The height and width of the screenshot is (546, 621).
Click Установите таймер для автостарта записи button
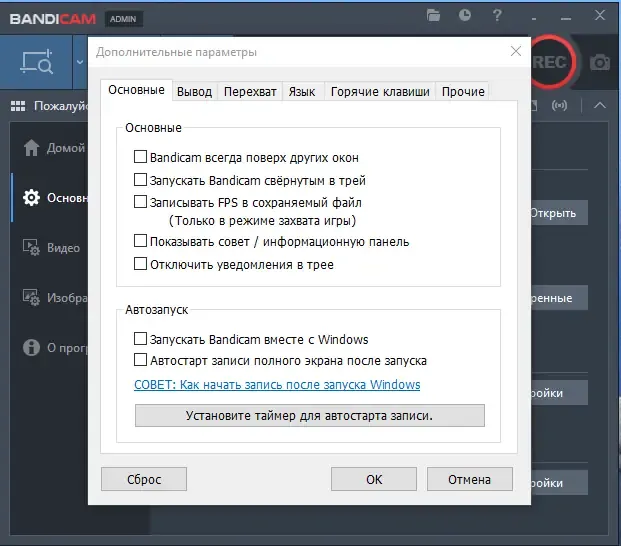(x=310, y=415)
